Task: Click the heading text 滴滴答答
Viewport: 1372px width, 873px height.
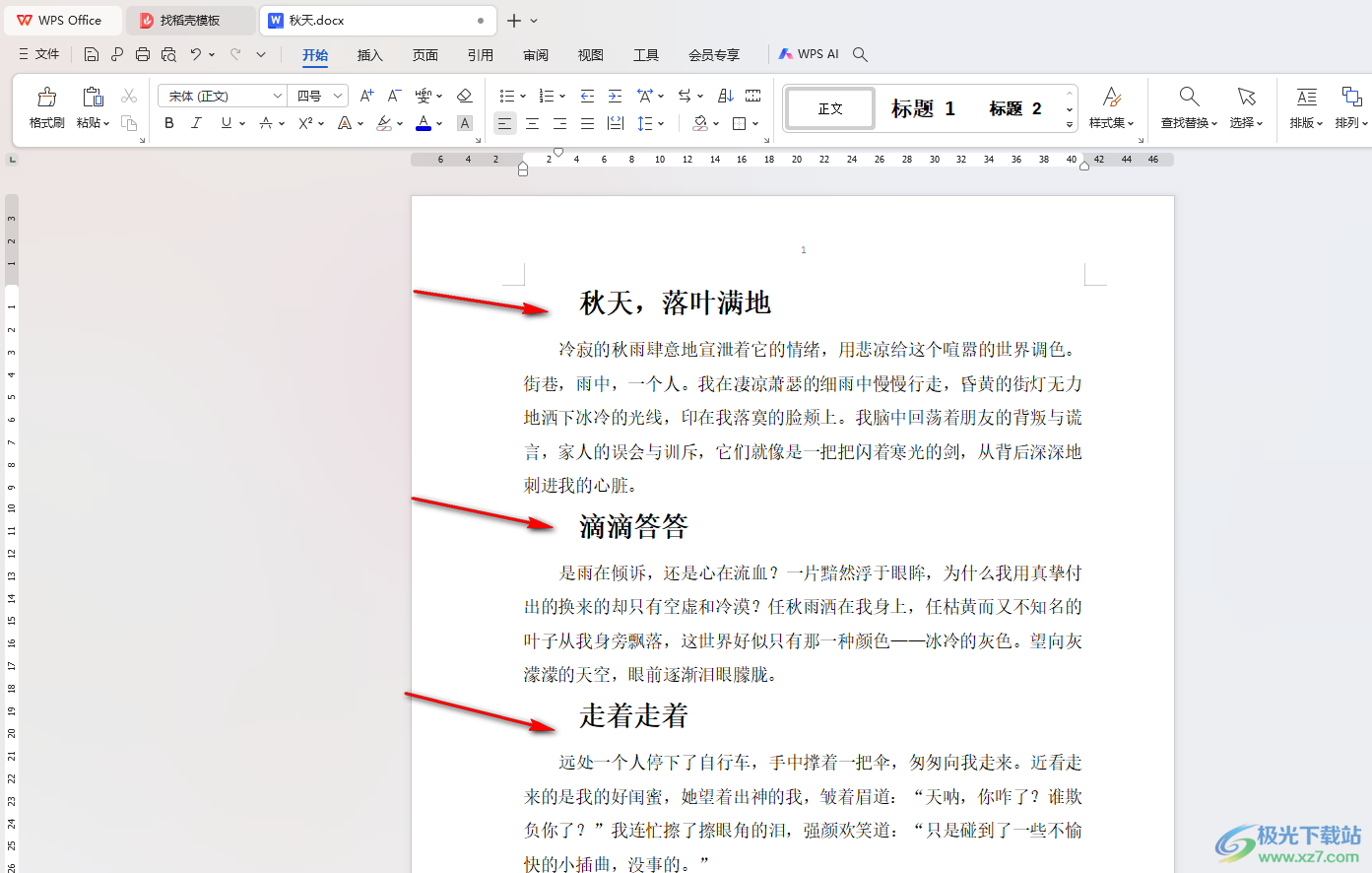Action: pos(633,527)
